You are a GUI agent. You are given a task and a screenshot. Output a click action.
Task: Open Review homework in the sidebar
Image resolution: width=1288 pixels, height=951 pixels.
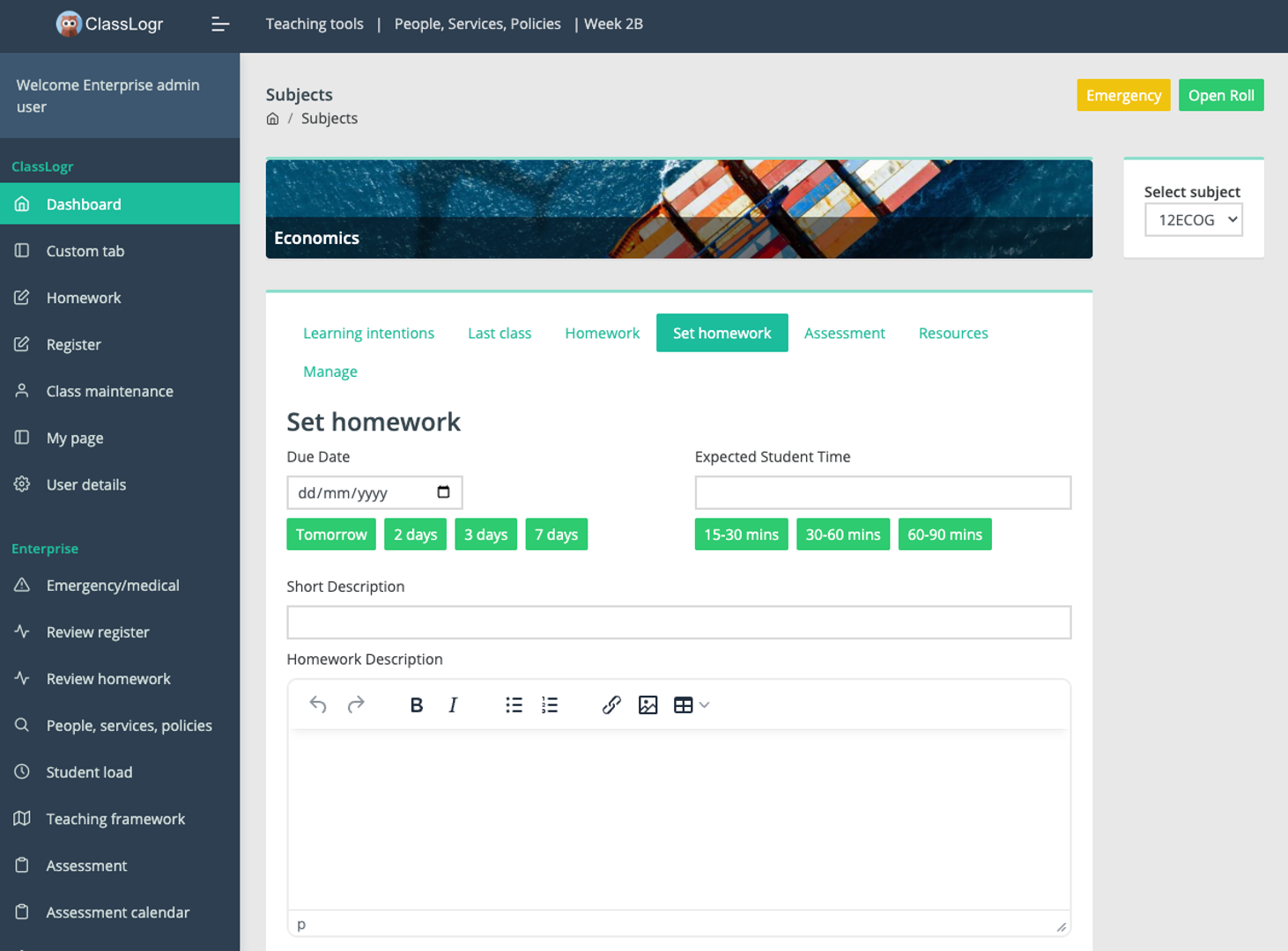pyautogui.click(x=108, y=679)
